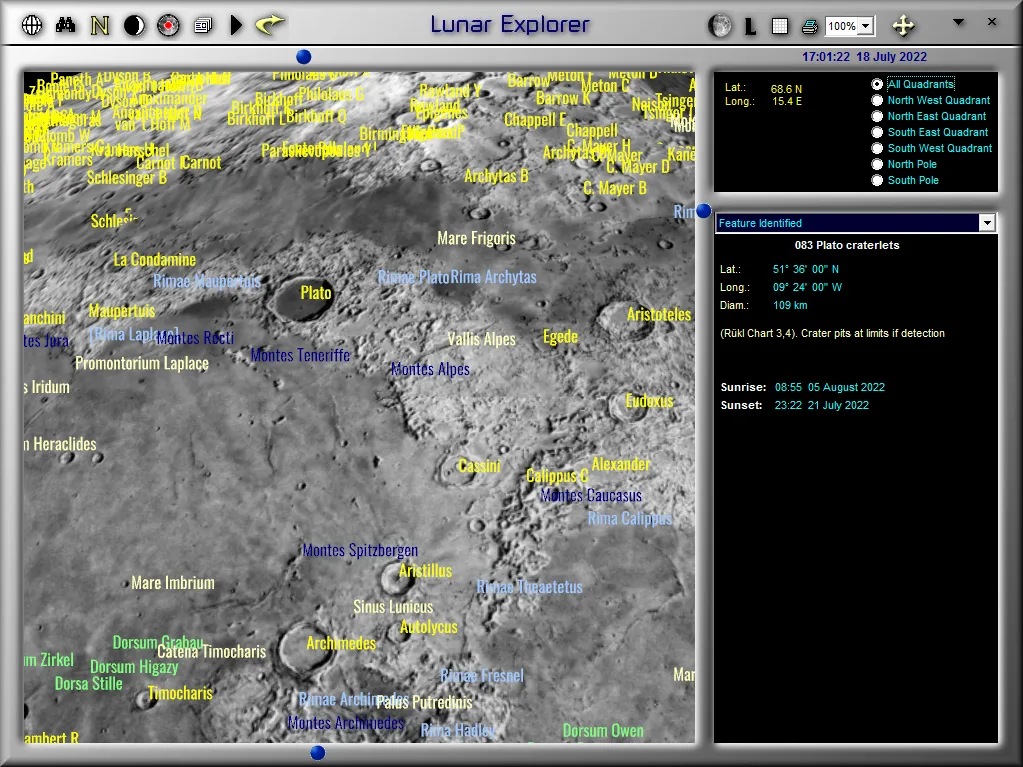The width and height of the screenshot is (1023, 767).
Task: Click the Alexander crater label
Action: point(620,464)
